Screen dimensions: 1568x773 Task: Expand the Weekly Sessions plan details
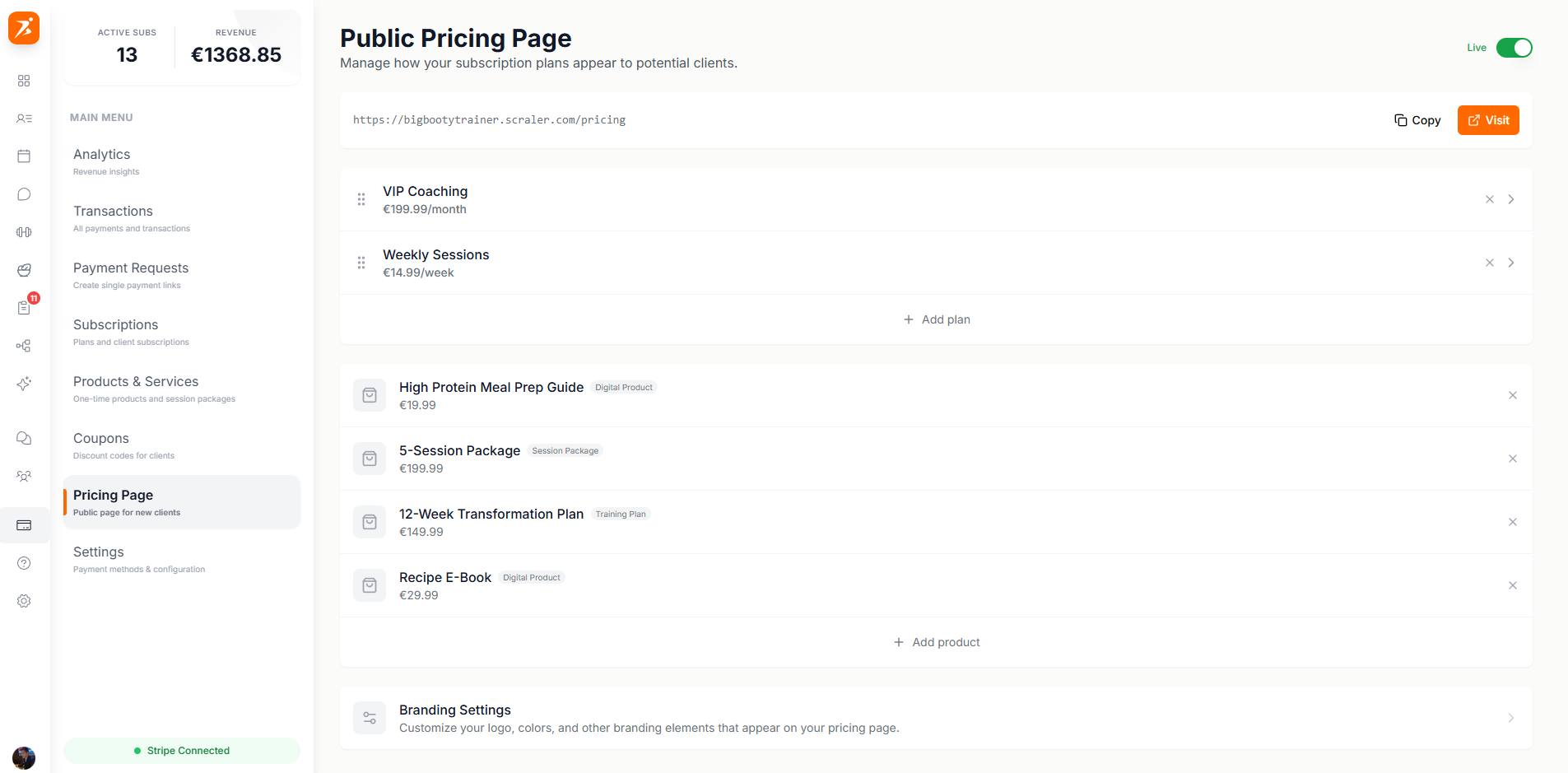tap(1511, 263)
